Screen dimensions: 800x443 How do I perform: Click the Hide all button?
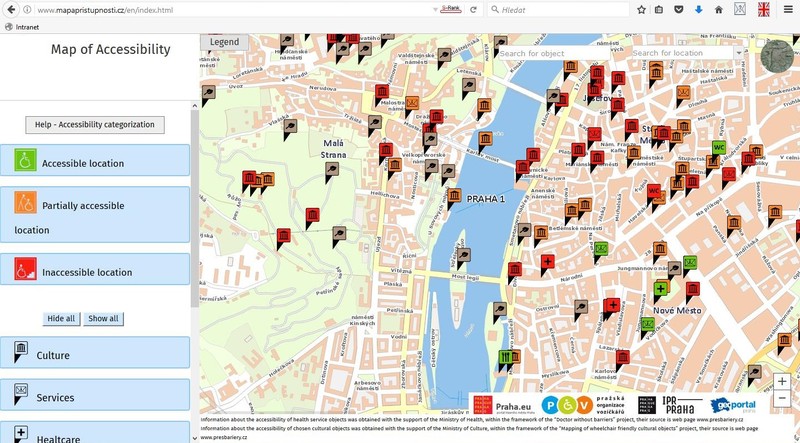click(x=61, y=319)
